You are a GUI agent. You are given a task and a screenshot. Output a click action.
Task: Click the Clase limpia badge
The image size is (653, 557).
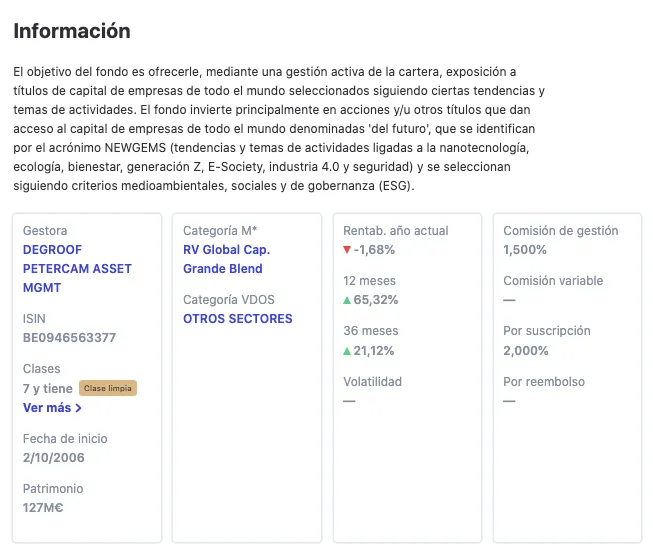(107, 388)
